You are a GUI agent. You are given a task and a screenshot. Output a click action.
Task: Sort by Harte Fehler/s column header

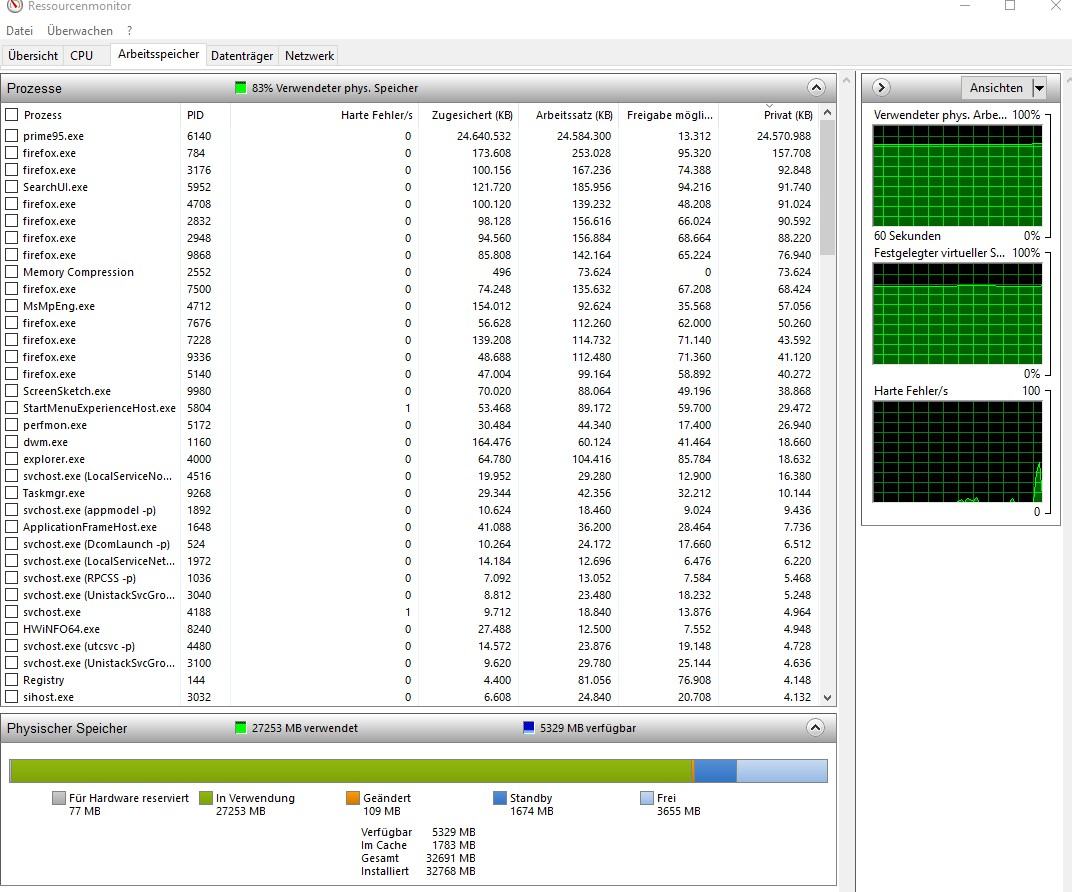[324, 115]
